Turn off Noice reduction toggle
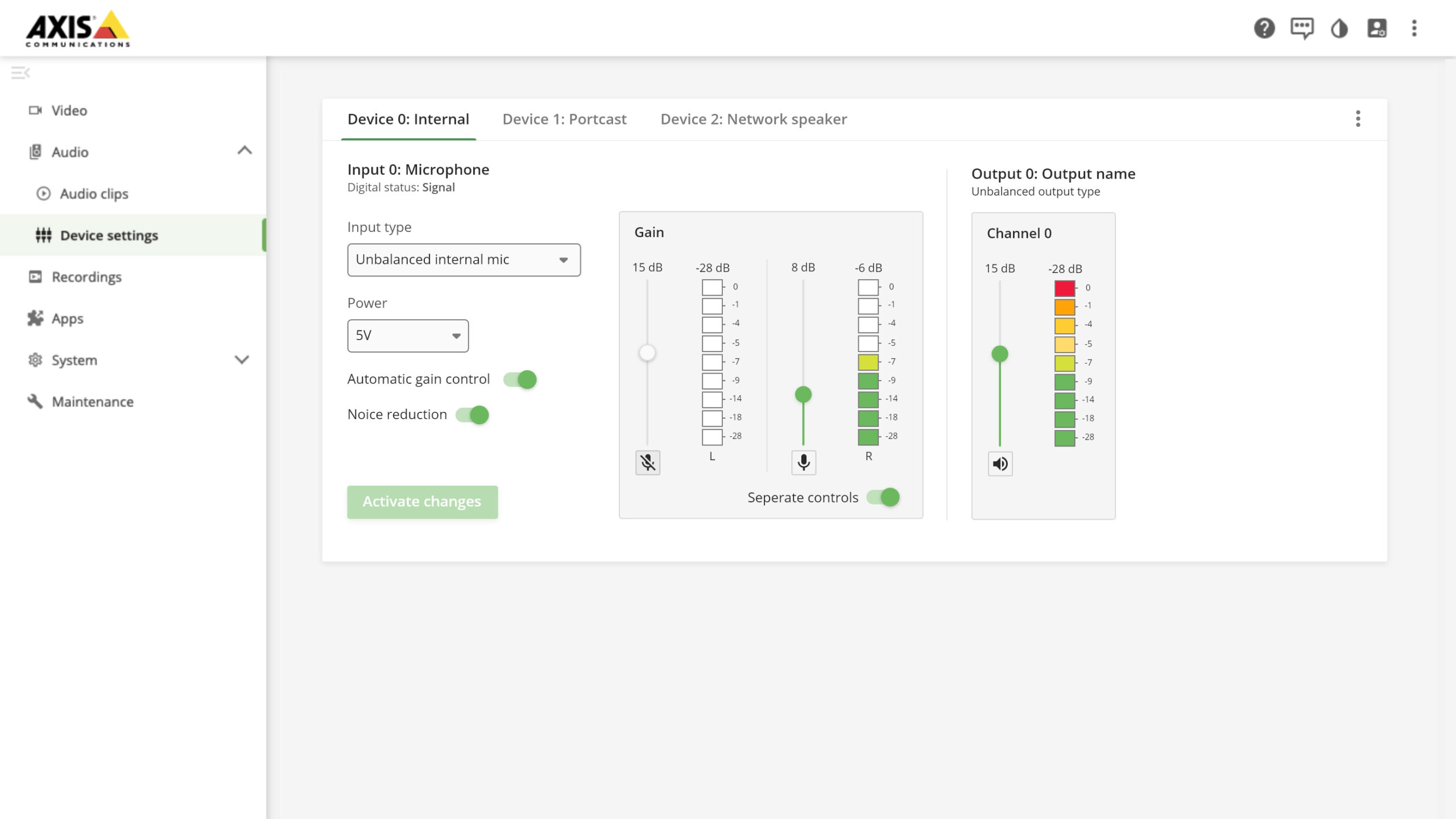The height and width of the screenshot is (819, 1456). point(473,415)
